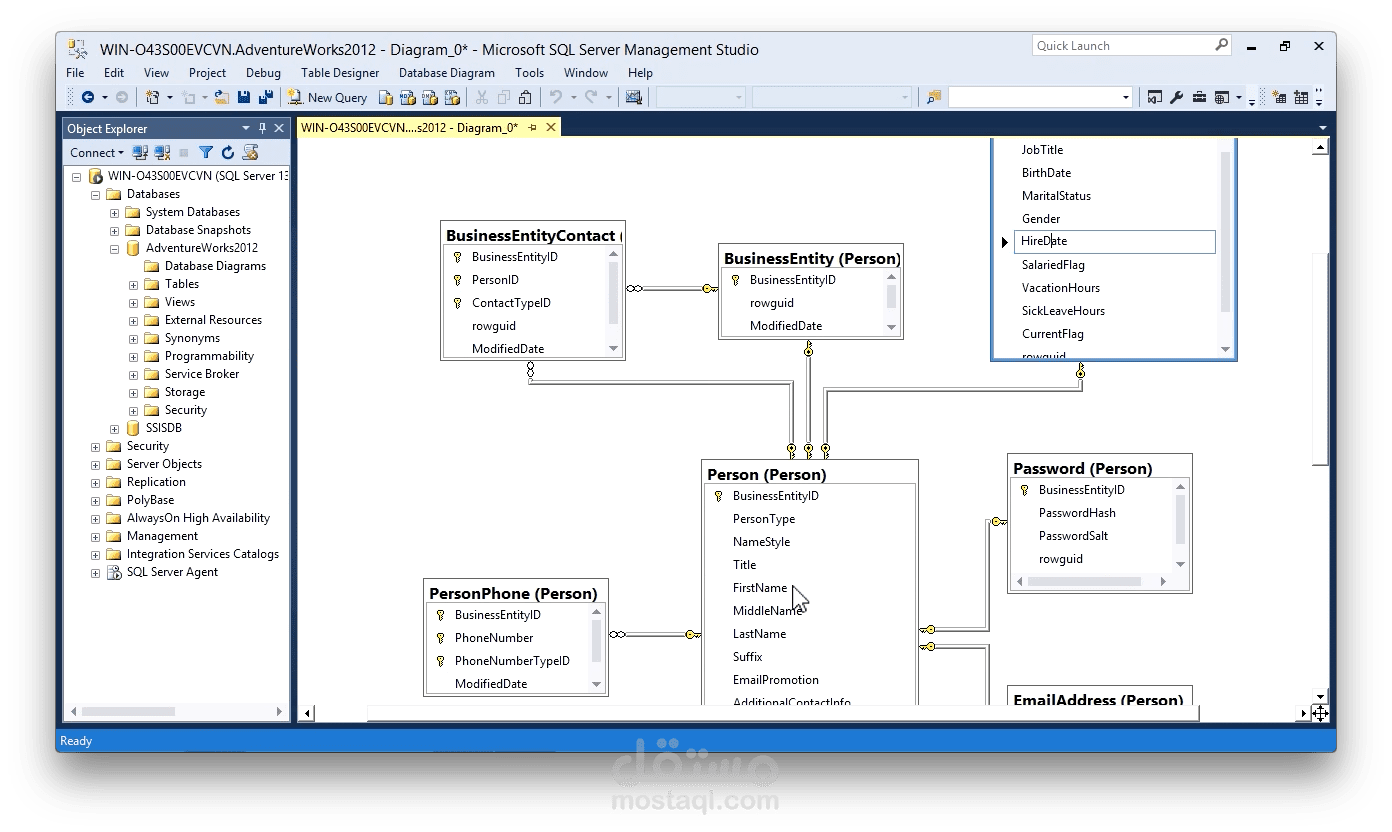
Task: Click the Analysis Services MDX Query icon
Action: [x=407, y=97]
